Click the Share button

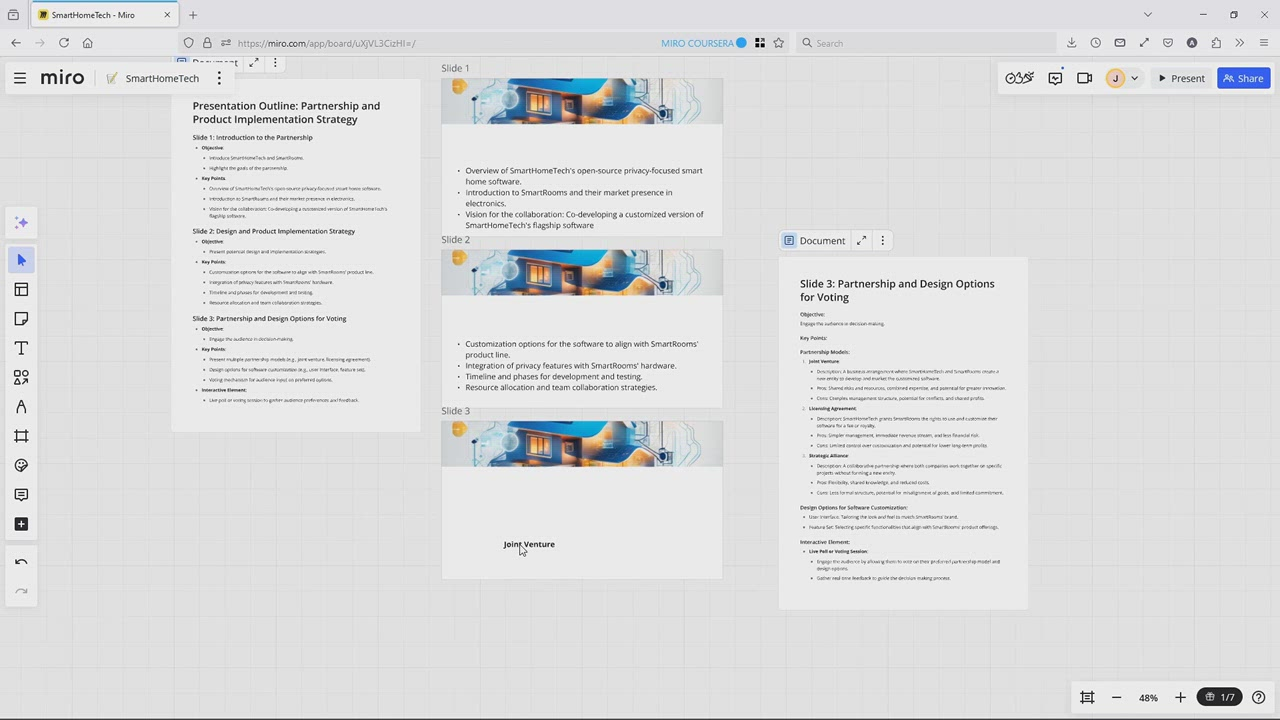tap(1243, 78)
